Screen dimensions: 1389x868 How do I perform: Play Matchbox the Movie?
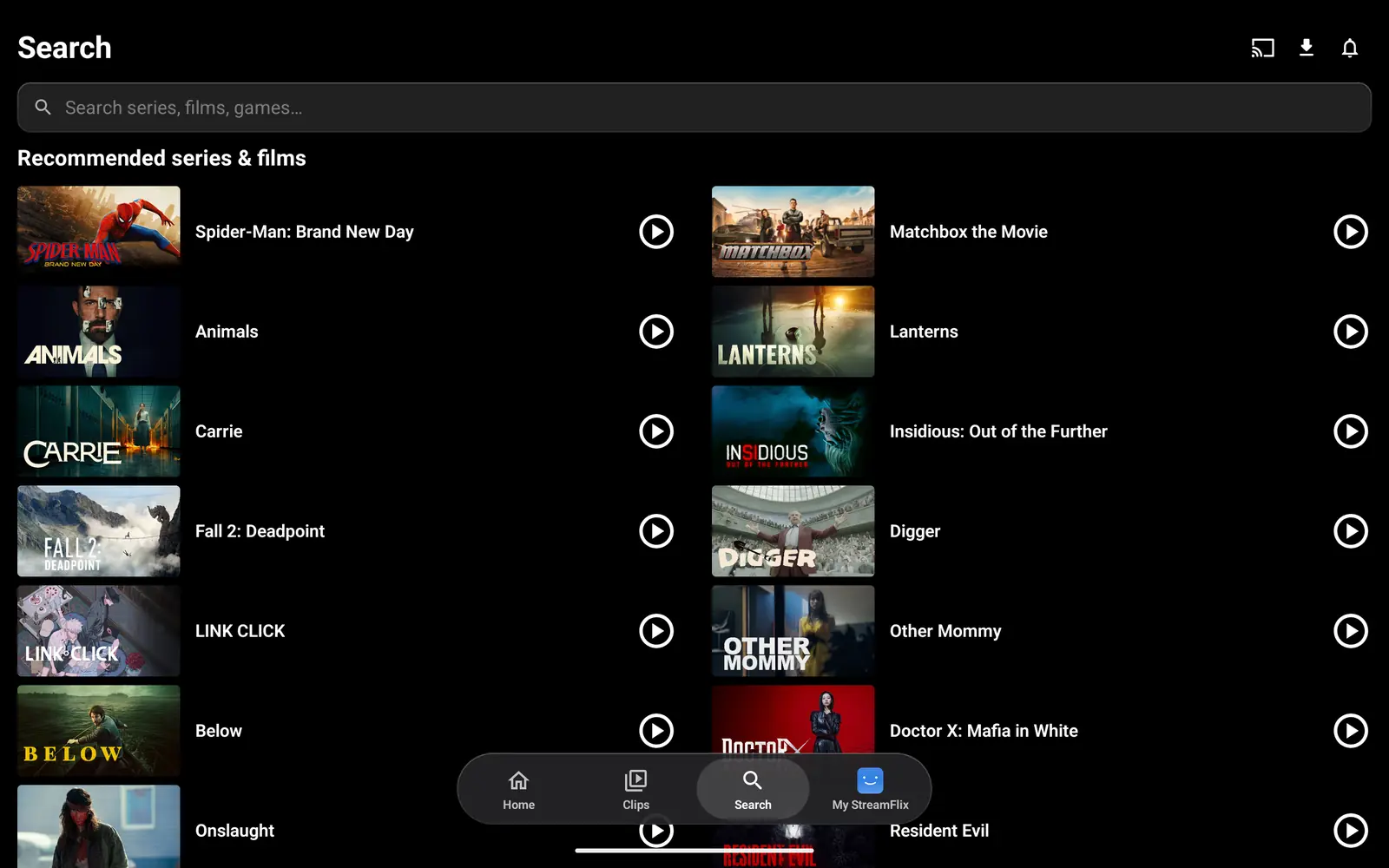coord(1351,232)
